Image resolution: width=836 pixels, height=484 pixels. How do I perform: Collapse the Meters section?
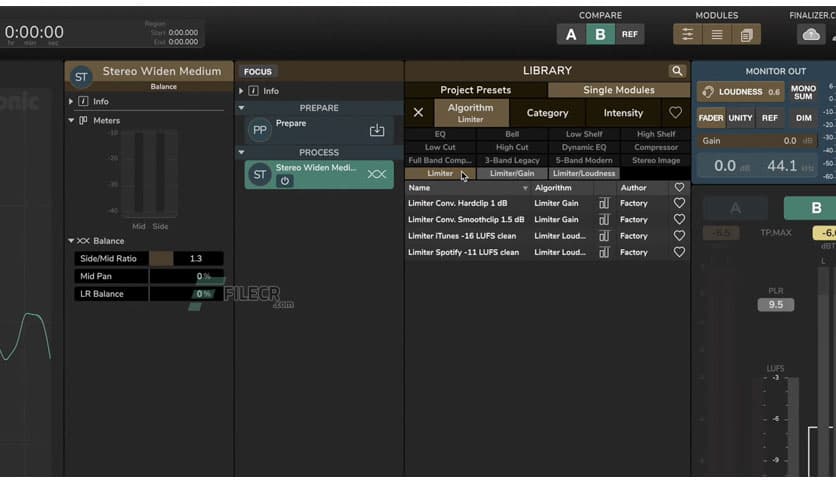(x=71, y=120)
